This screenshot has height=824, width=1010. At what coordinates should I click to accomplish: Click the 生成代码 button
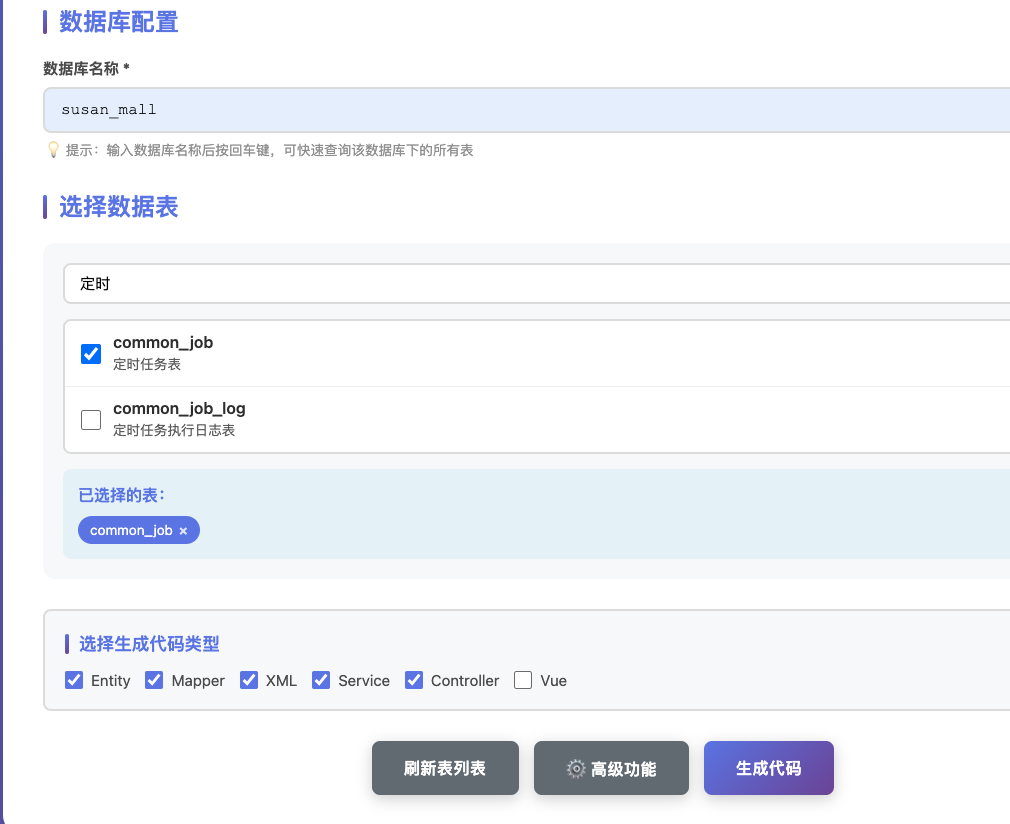[768, 768]
